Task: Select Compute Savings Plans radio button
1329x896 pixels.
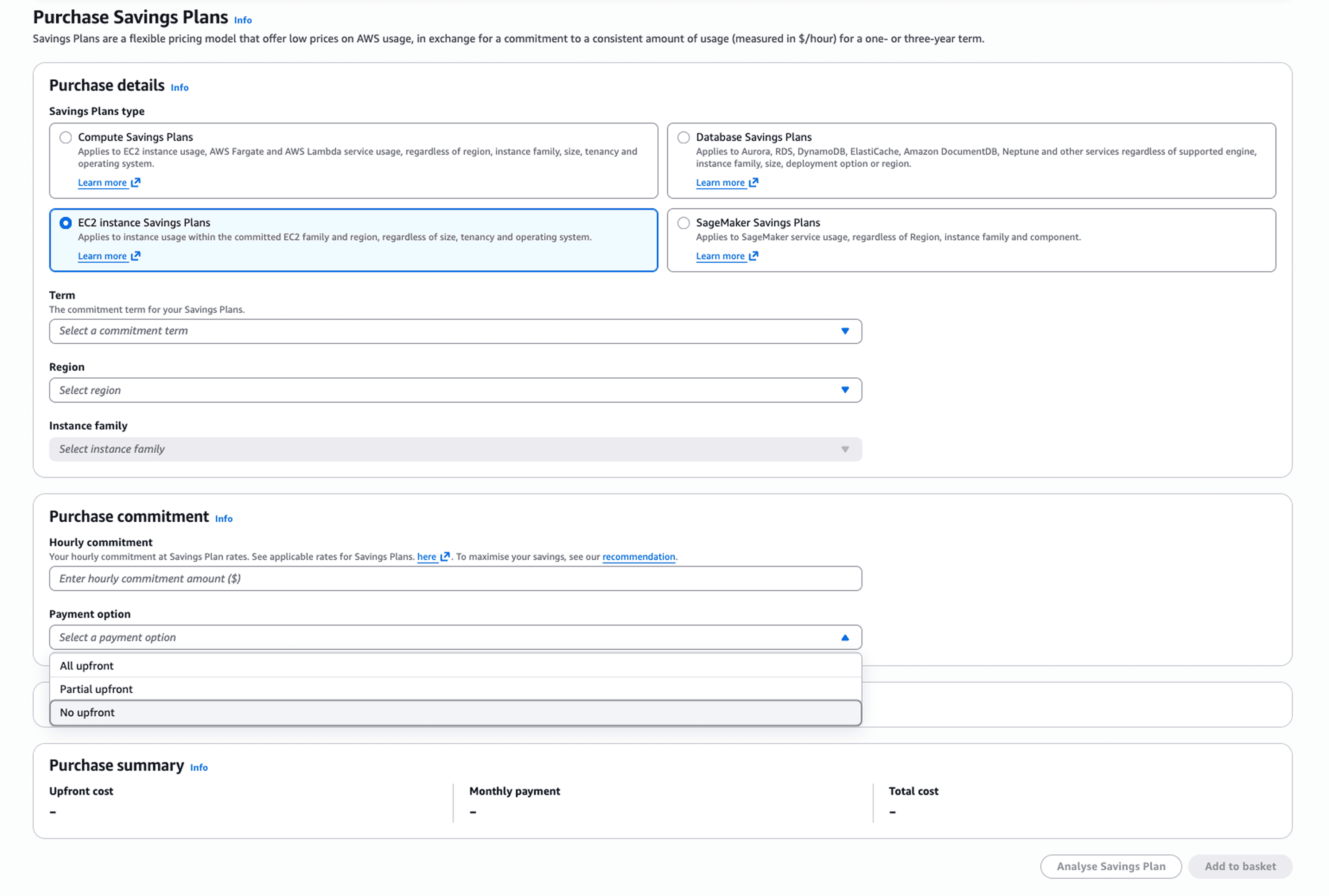Action: click(66, 137)
